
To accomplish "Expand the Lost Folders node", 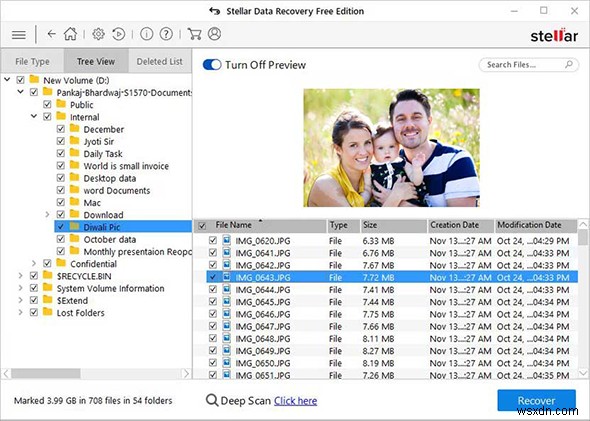I will pos(21,312).
